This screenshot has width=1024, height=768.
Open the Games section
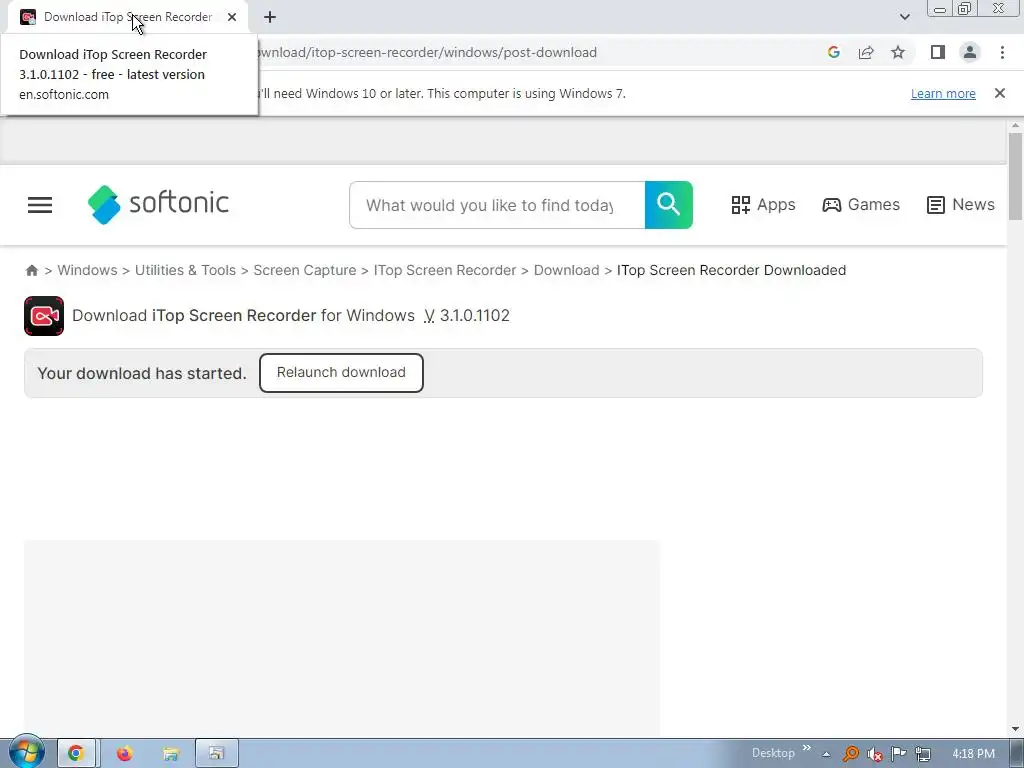click(861, 205)
